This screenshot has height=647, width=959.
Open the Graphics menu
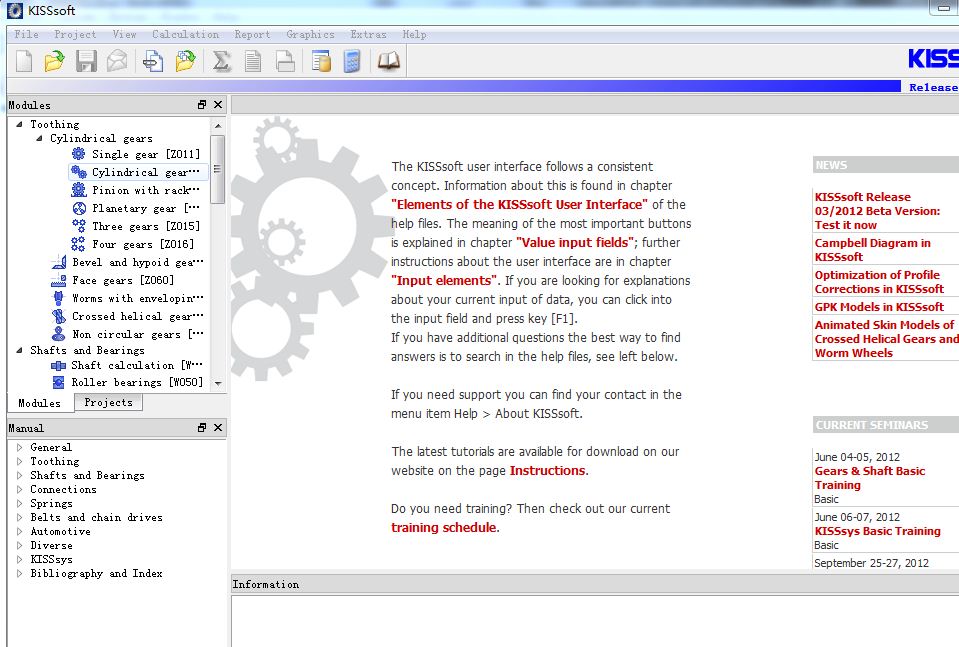coord(310,35)
